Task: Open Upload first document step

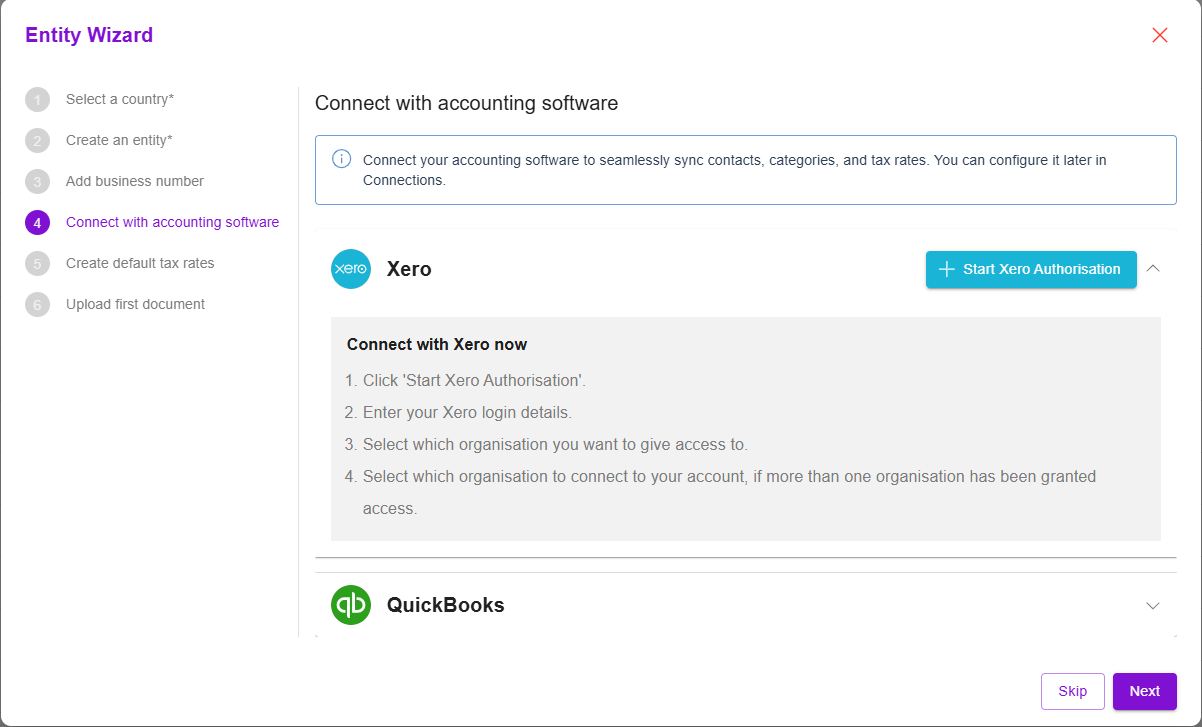Action: 135,304
